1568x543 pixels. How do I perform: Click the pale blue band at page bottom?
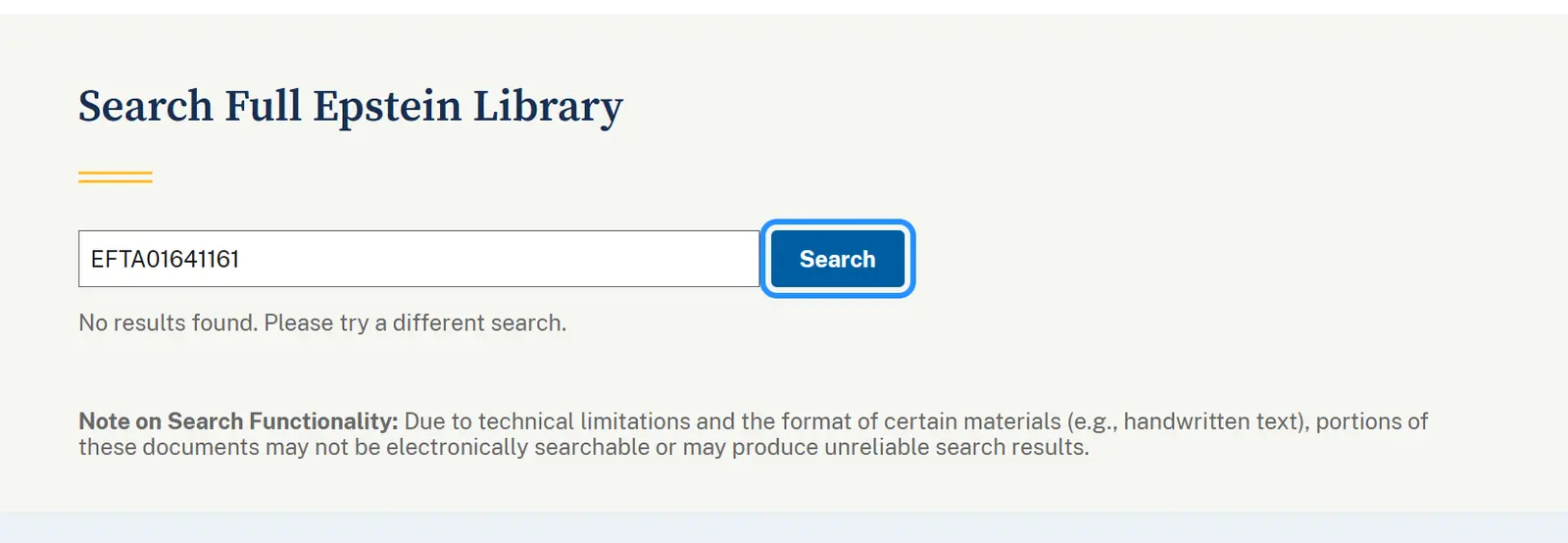click(784, 527)
